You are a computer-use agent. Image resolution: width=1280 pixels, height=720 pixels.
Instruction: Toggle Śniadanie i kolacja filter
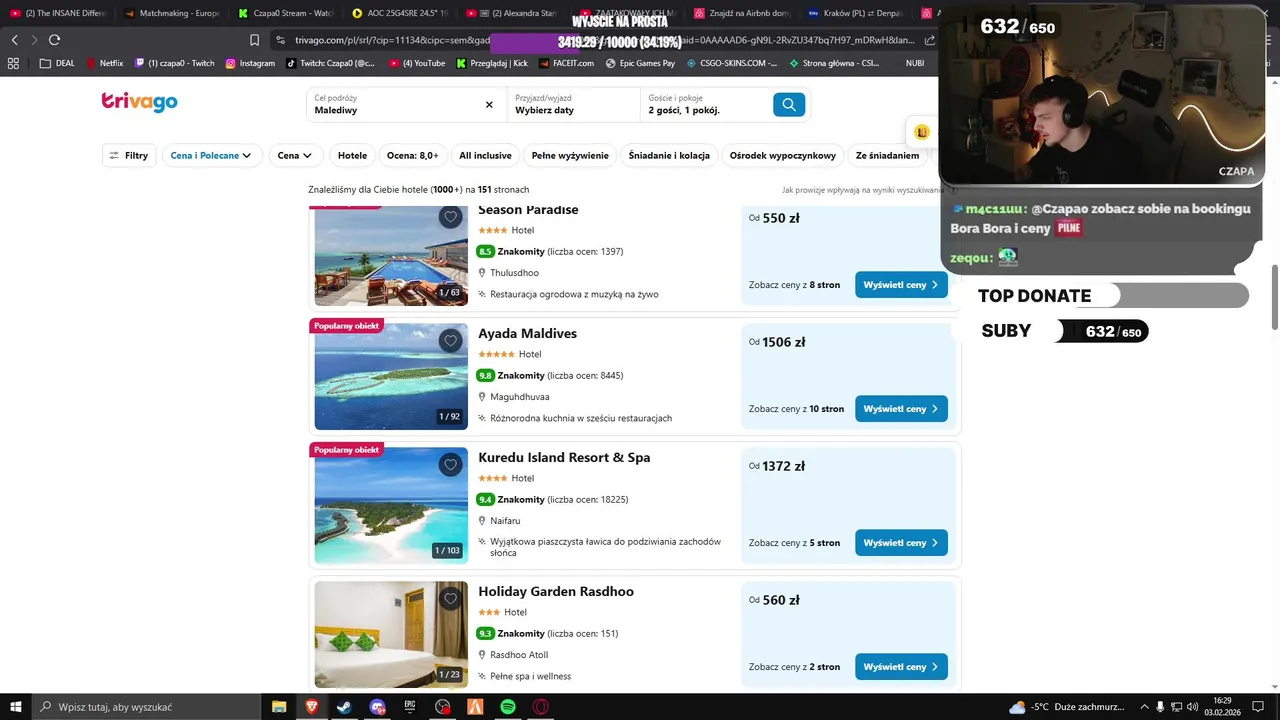669,155
